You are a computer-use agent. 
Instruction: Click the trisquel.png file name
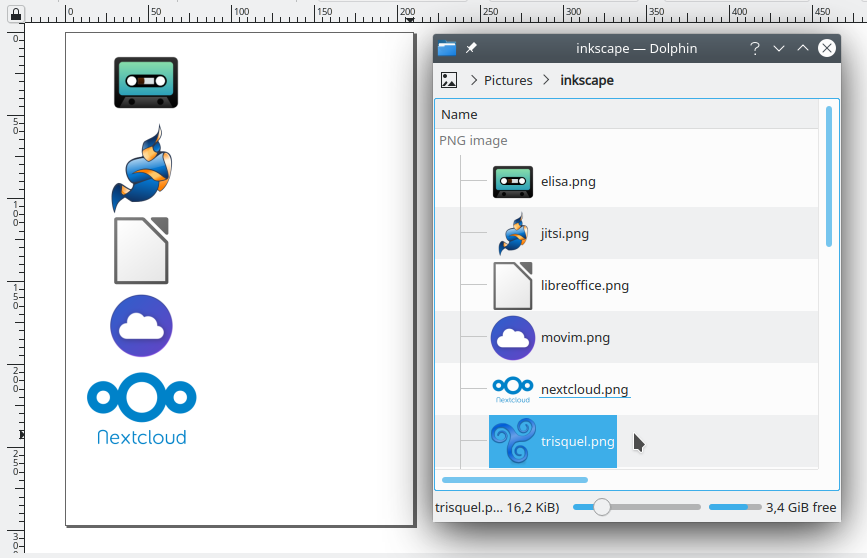[x=578, y=441]
